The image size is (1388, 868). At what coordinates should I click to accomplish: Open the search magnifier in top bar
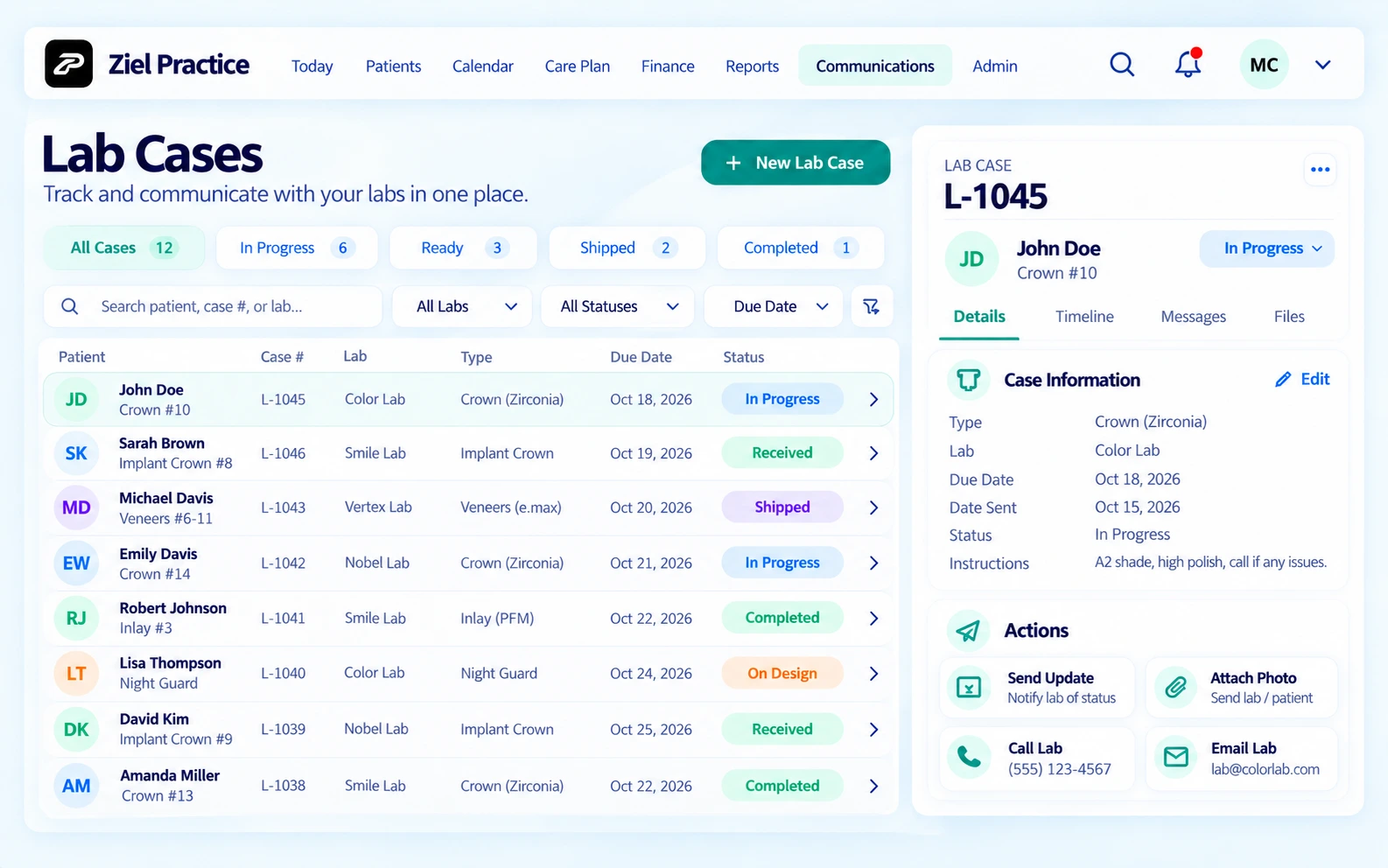[1122, 65]
